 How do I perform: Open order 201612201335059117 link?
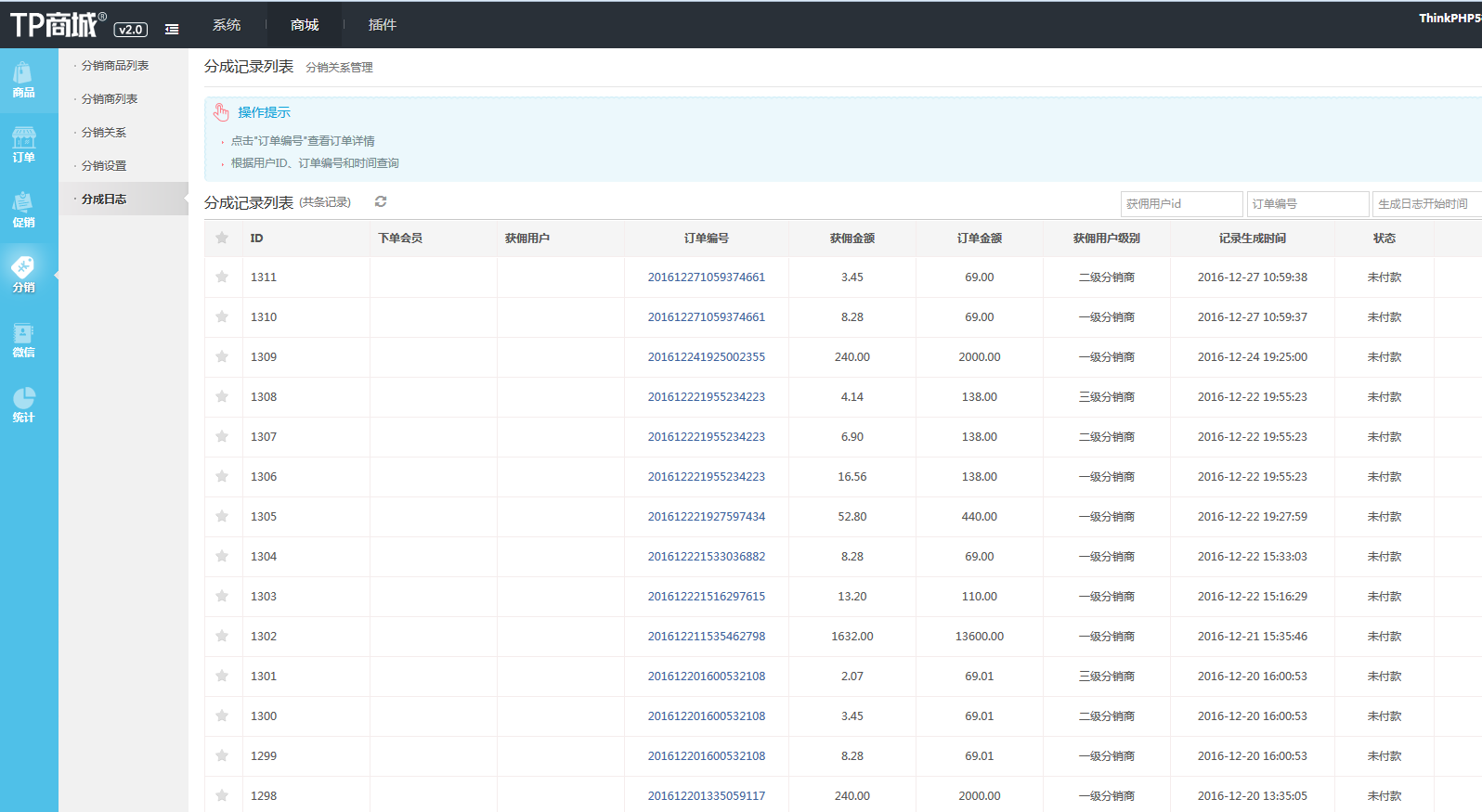tap(707, 795)
